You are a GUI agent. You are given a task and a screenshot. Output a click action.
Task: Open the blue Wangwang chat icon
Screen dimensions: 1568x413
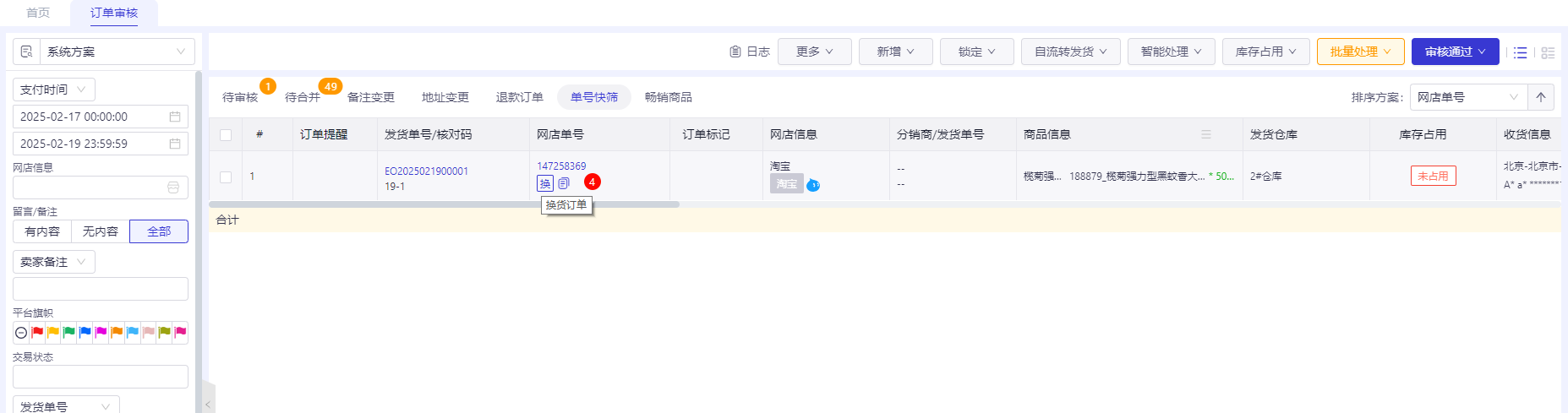[x=813, y=185]
